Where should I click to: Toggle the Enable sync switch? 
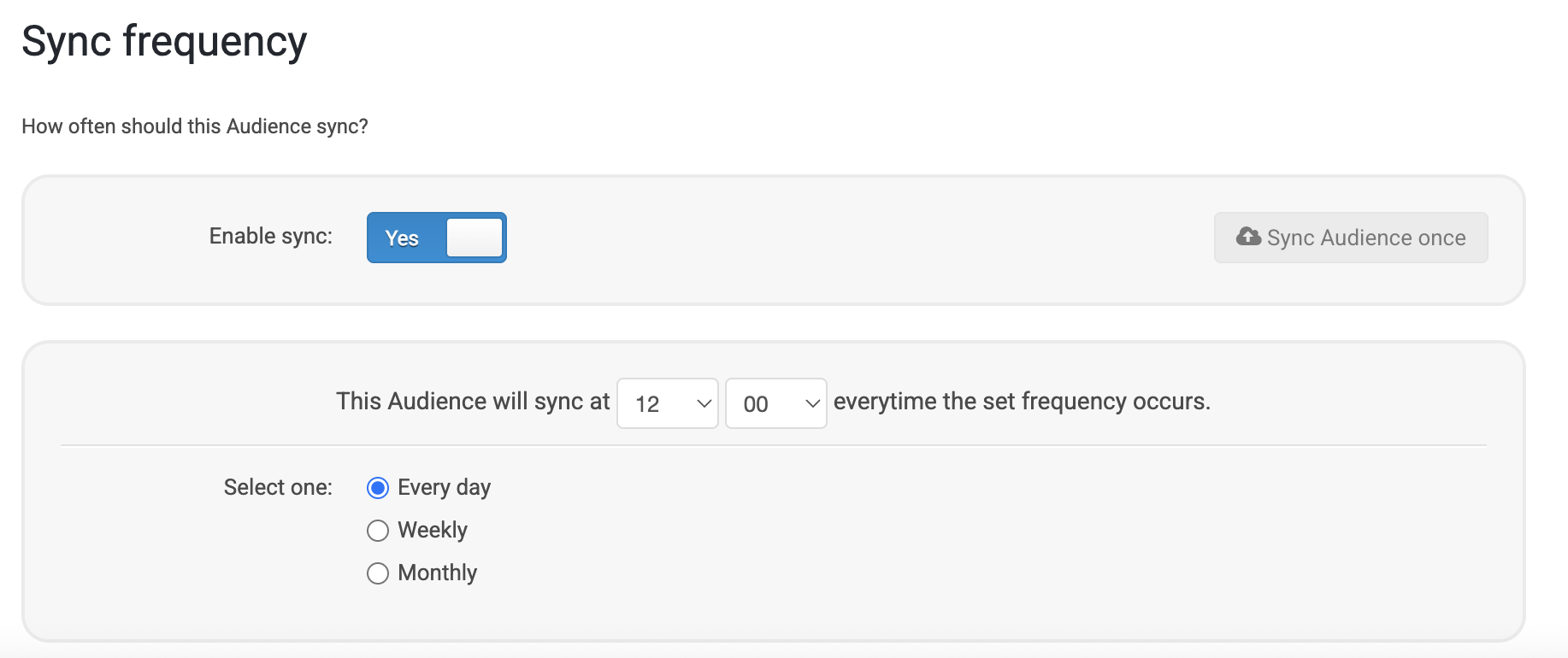(436, 238)
